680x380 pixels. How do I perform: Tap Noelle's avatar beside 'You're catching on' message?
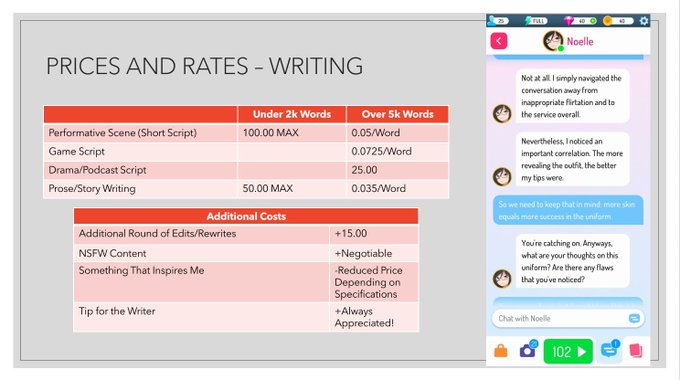502,278
